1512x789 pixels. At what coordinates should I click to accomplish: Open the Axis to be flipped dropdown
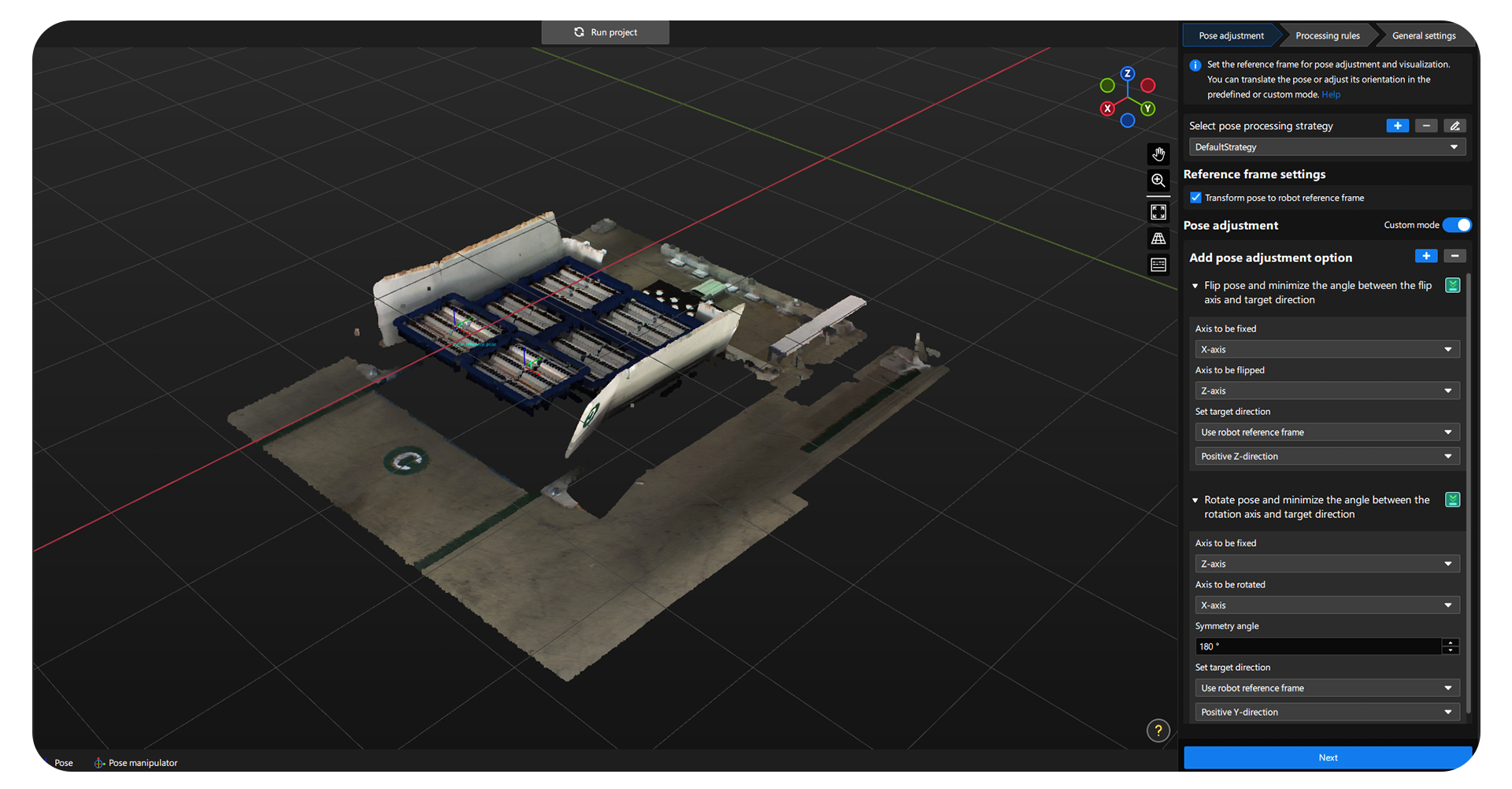[x=1327, y=390]
